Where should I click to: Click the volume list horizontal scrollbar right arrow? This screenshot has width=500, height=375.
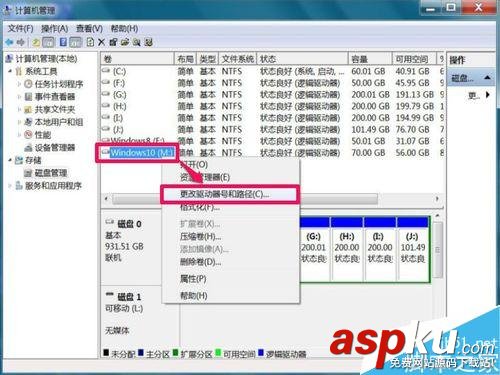coord(437,199)
